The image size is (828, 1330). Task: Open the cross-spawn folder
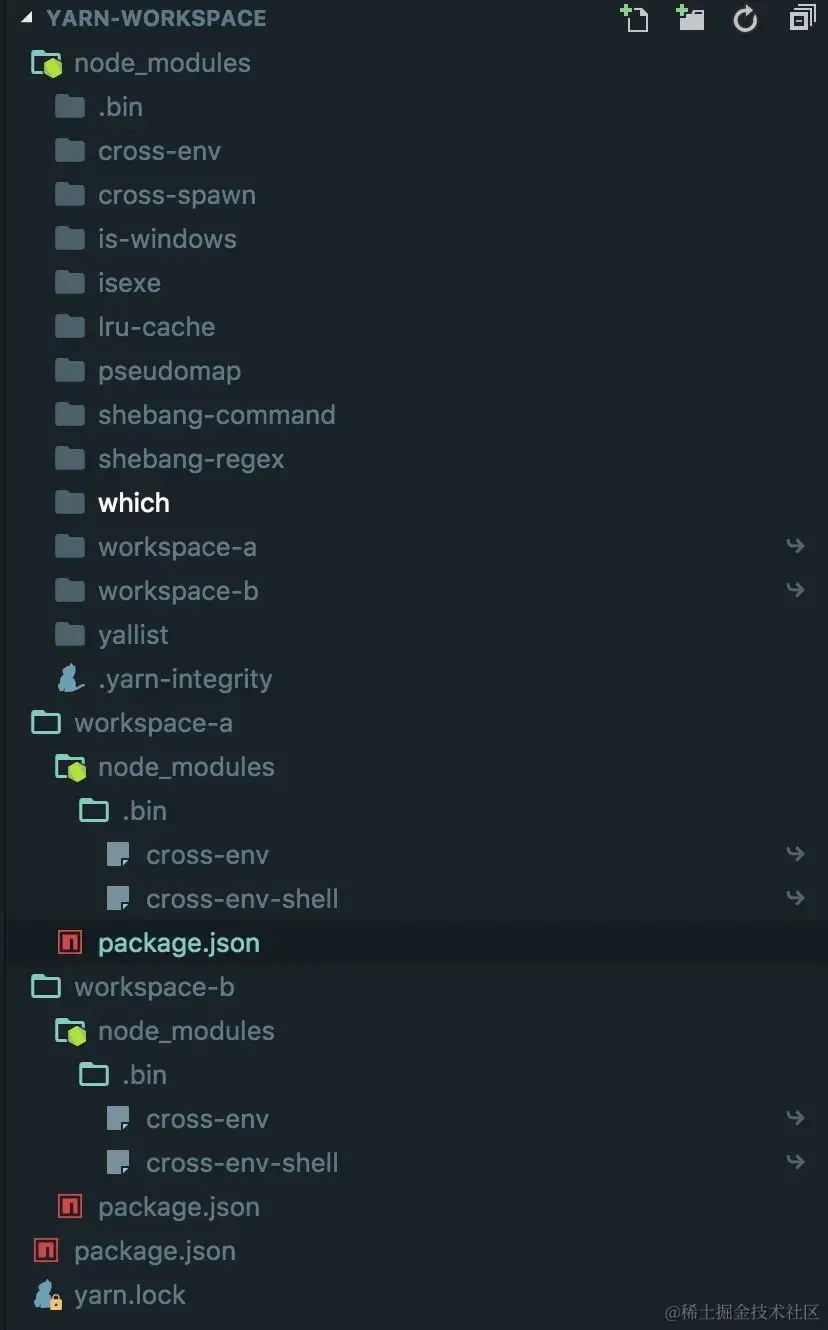coord(176,195)
